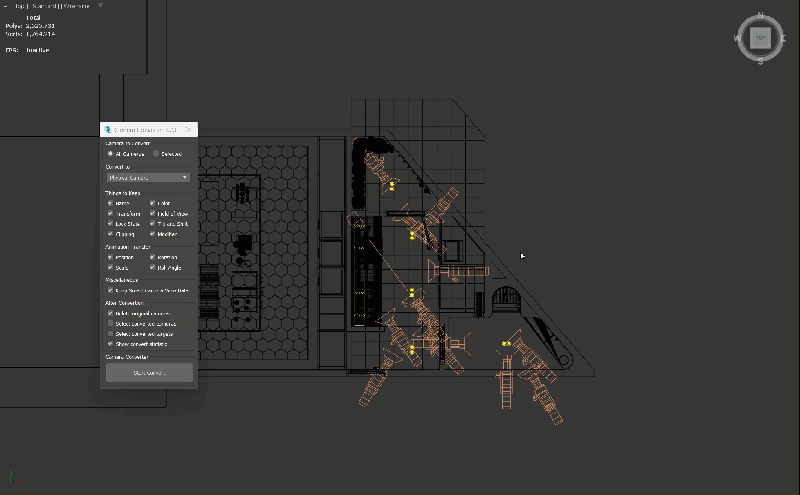
Task: Open the viewport plus/minus general menu
Action: [5, 6]
